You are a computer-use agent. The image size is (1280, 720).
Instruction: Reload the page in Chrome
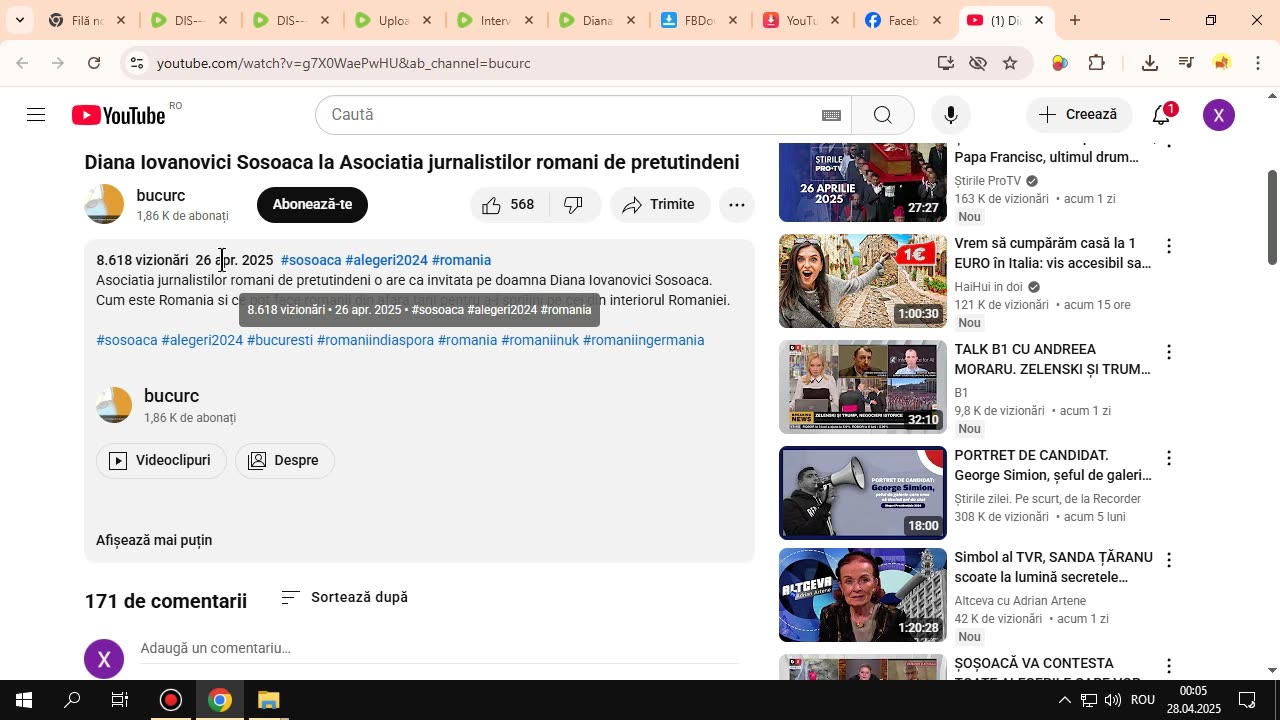[x=94, y=63]
